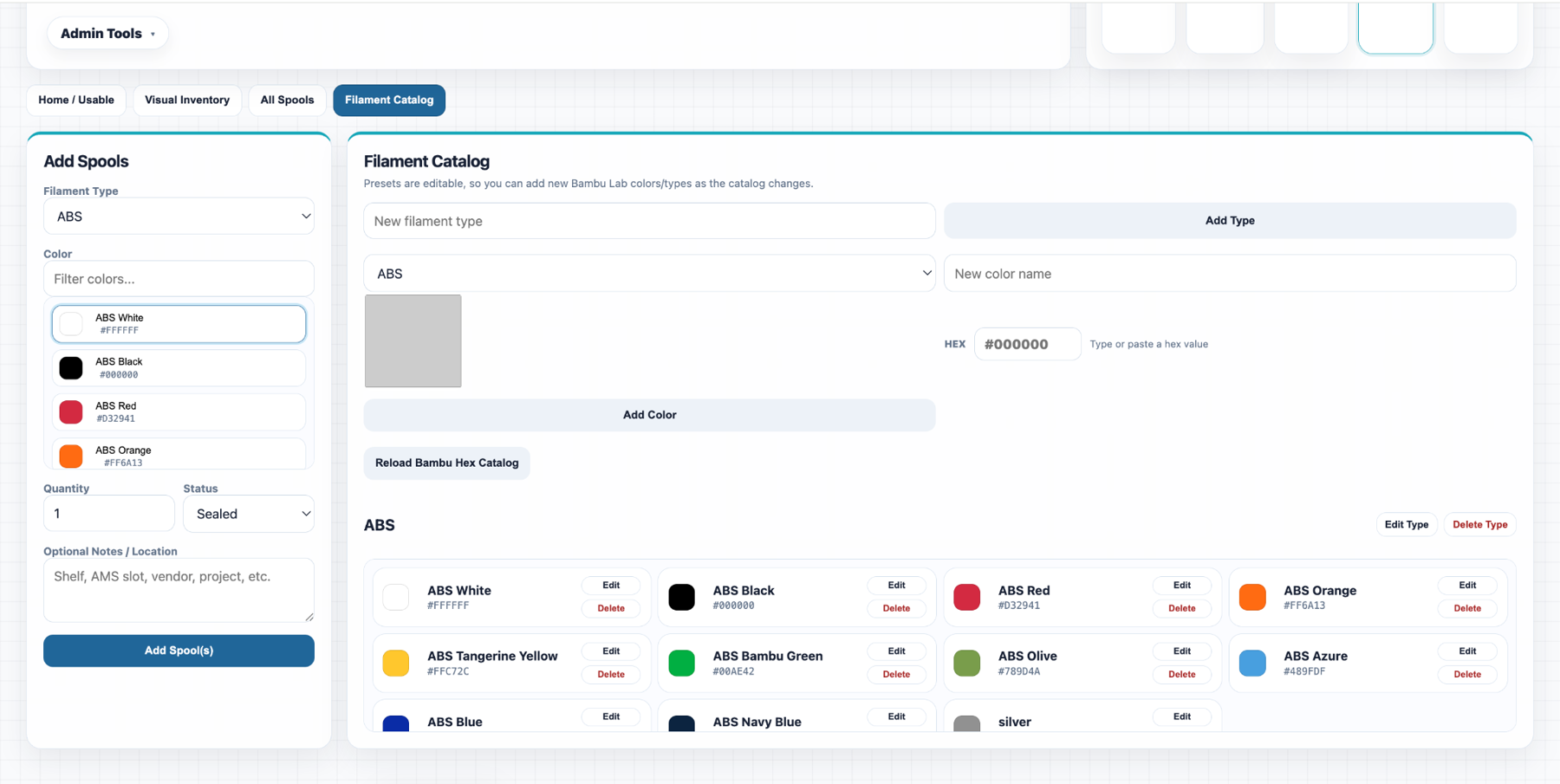1560x784 pixels.
Task: Click Edit Type for ABS
Action: [1407, 525]
